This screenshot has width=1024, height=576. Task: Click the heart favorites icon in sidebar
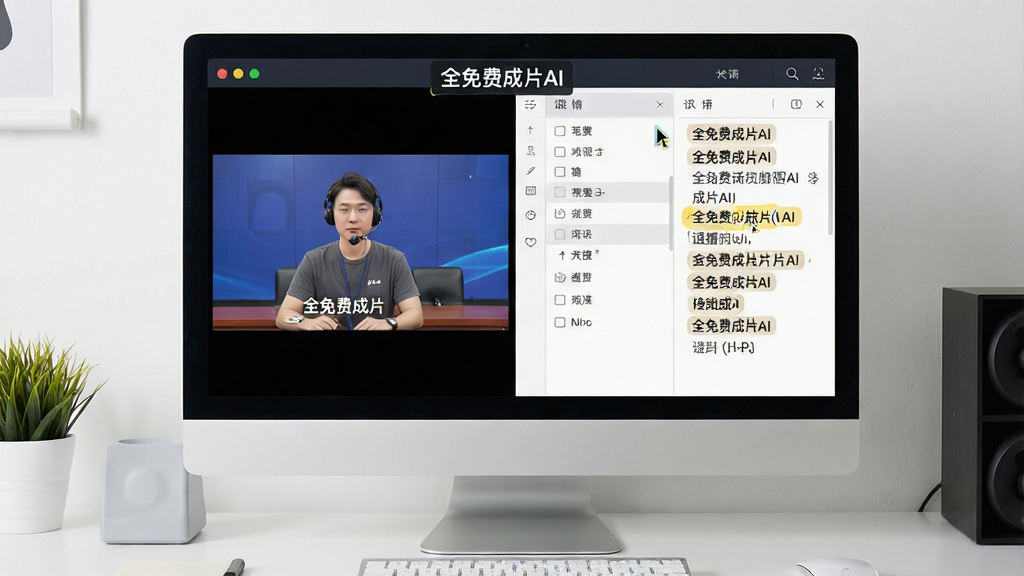click(x=530, y=242)
